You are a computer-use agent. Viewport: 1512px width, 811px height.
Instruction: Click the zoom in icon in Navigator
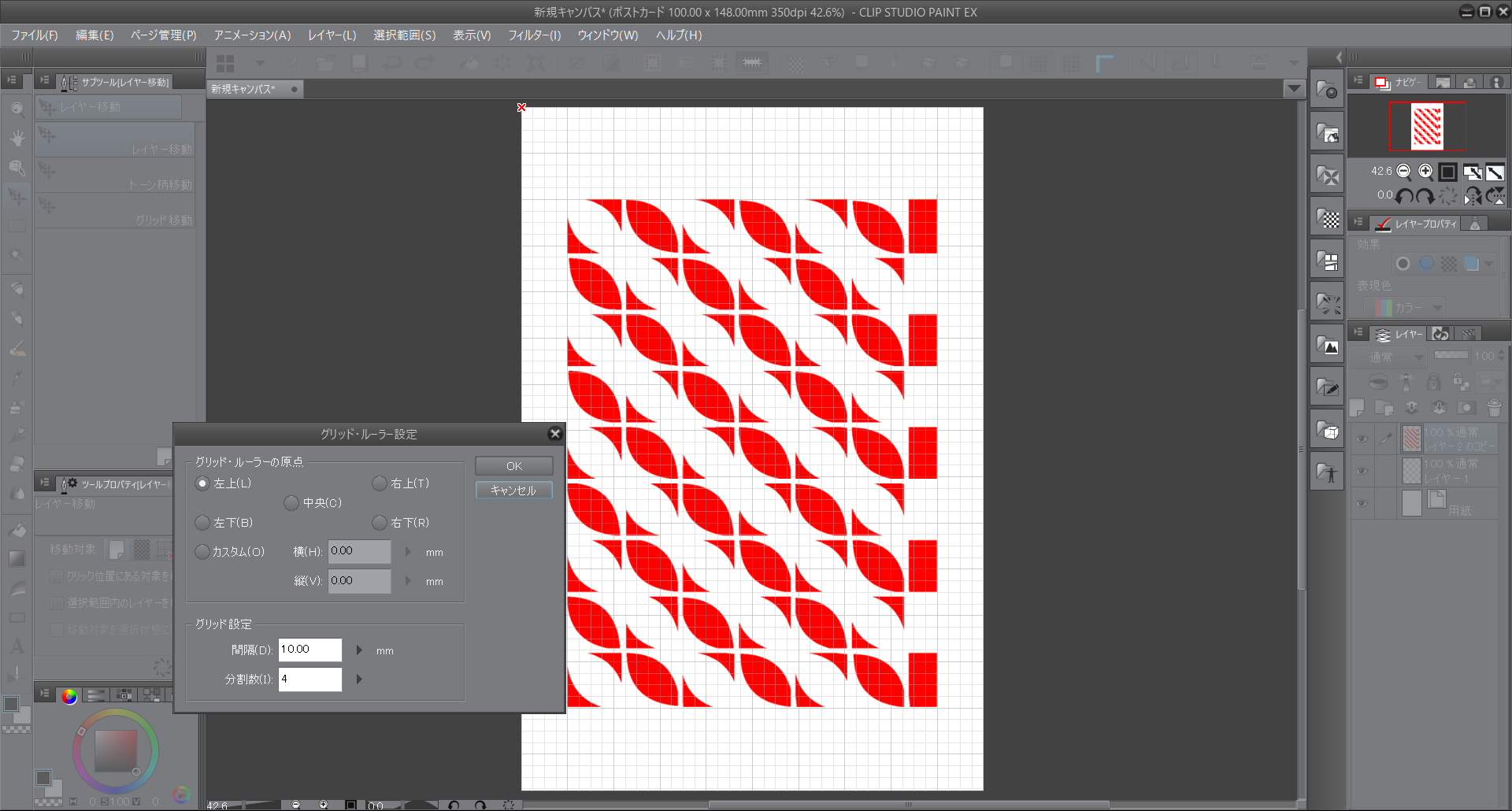(1425, 172)
